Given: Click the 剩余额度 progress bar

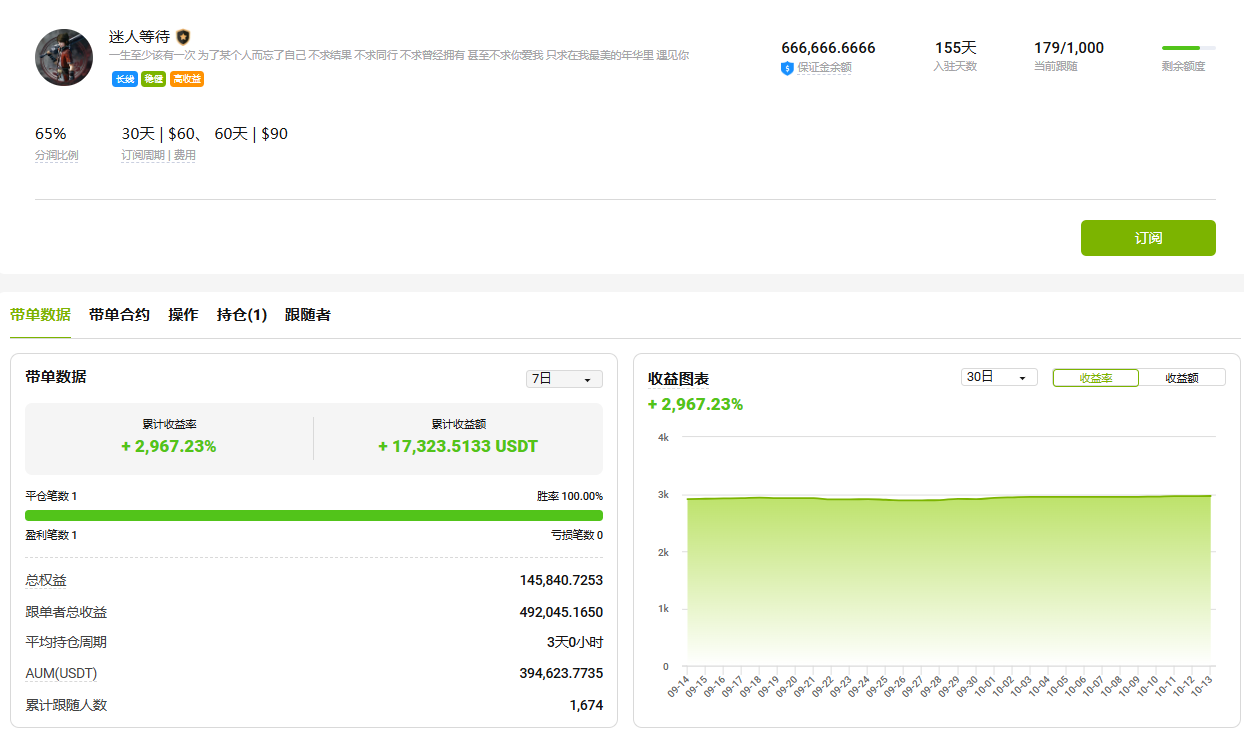Looking at the screenshot, I should point(1188,48).
